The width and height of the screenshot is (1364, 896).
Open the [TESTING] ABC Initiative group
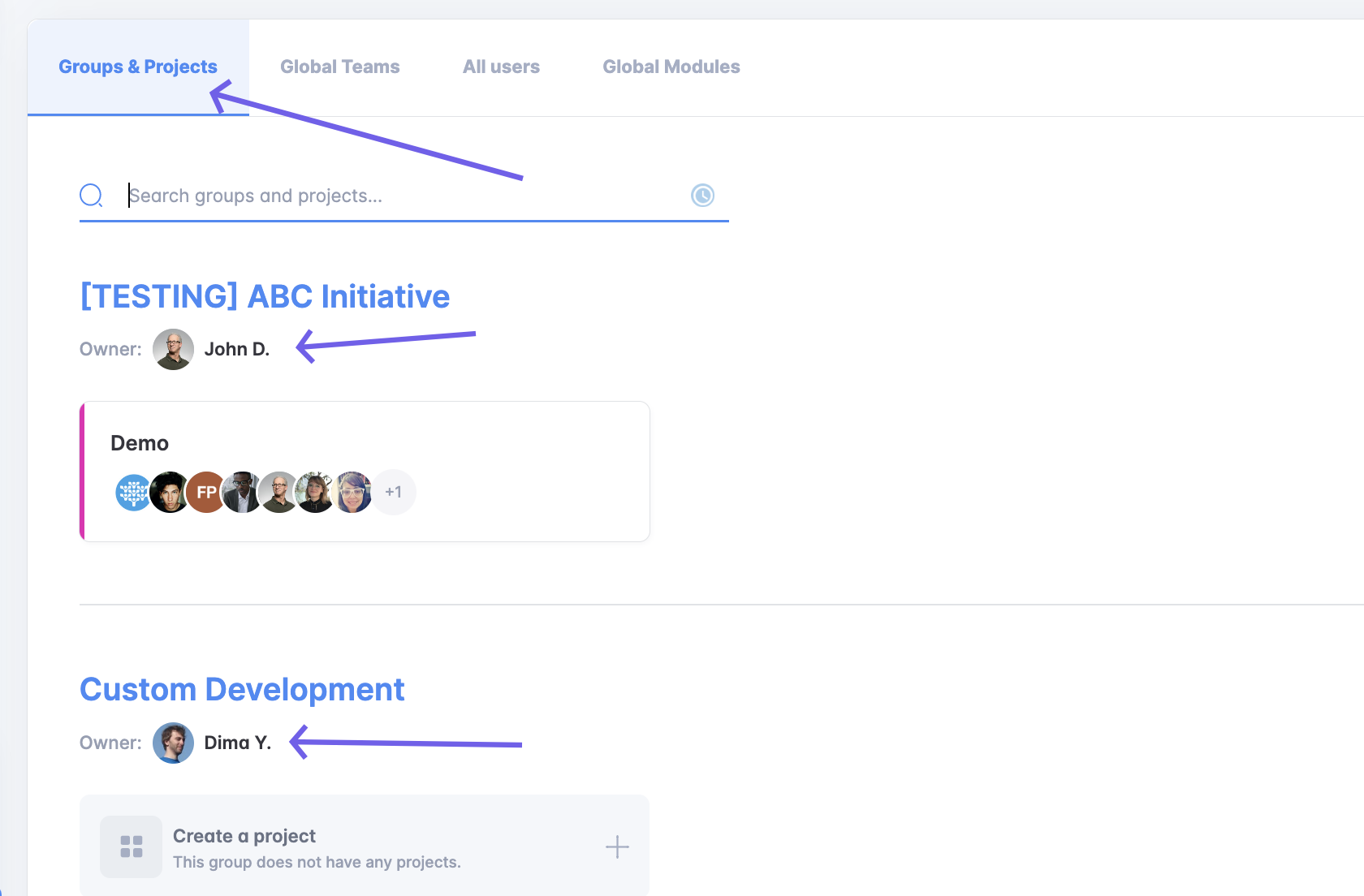[x=265, y=296]
